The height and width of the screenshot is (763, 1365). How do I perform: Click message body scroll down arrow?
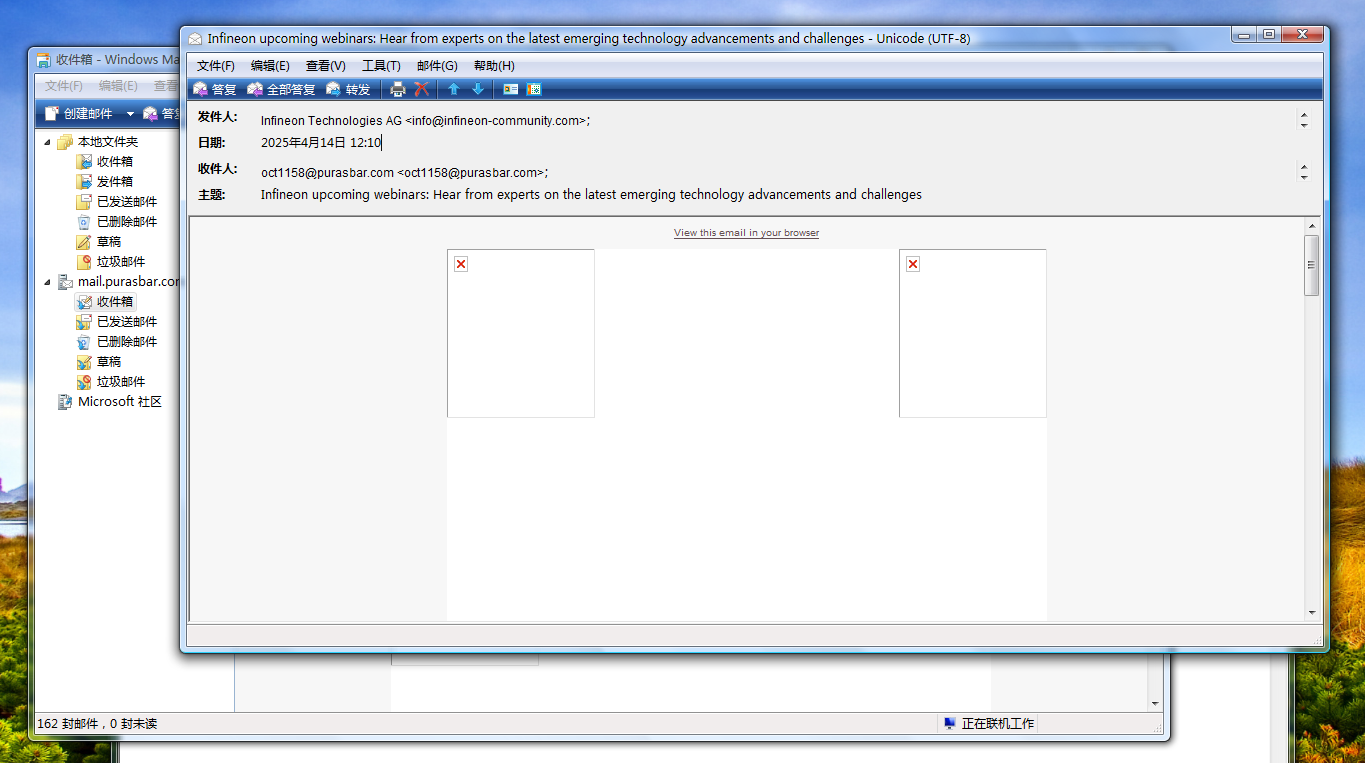click(1311, 612)
